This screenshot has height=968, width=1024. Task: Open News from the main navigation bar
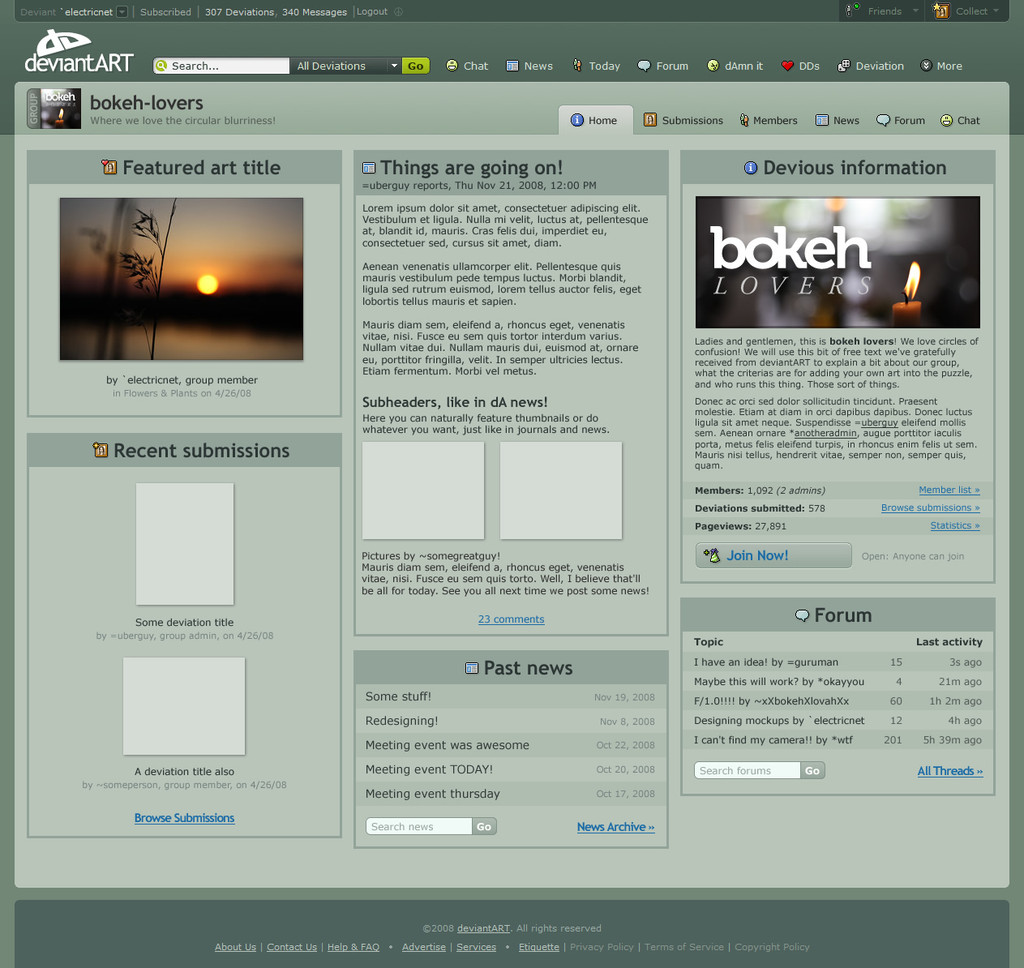click(x=530, y=66)
